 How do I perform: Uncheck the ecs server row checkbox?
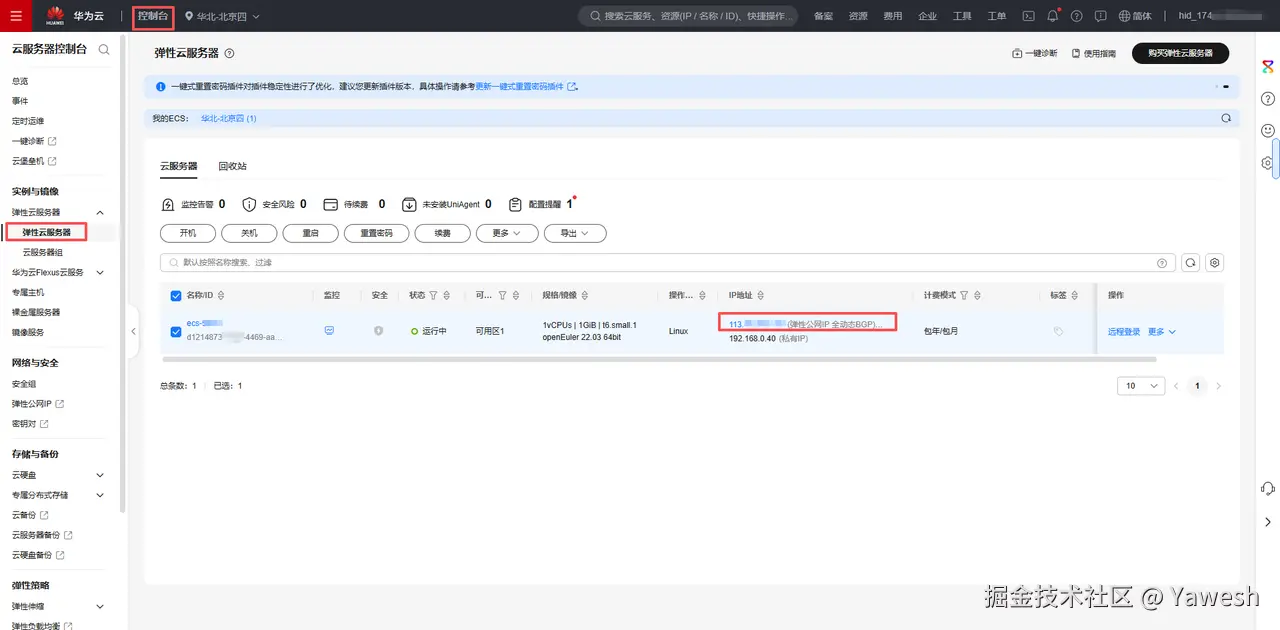[x=176, y=331]
